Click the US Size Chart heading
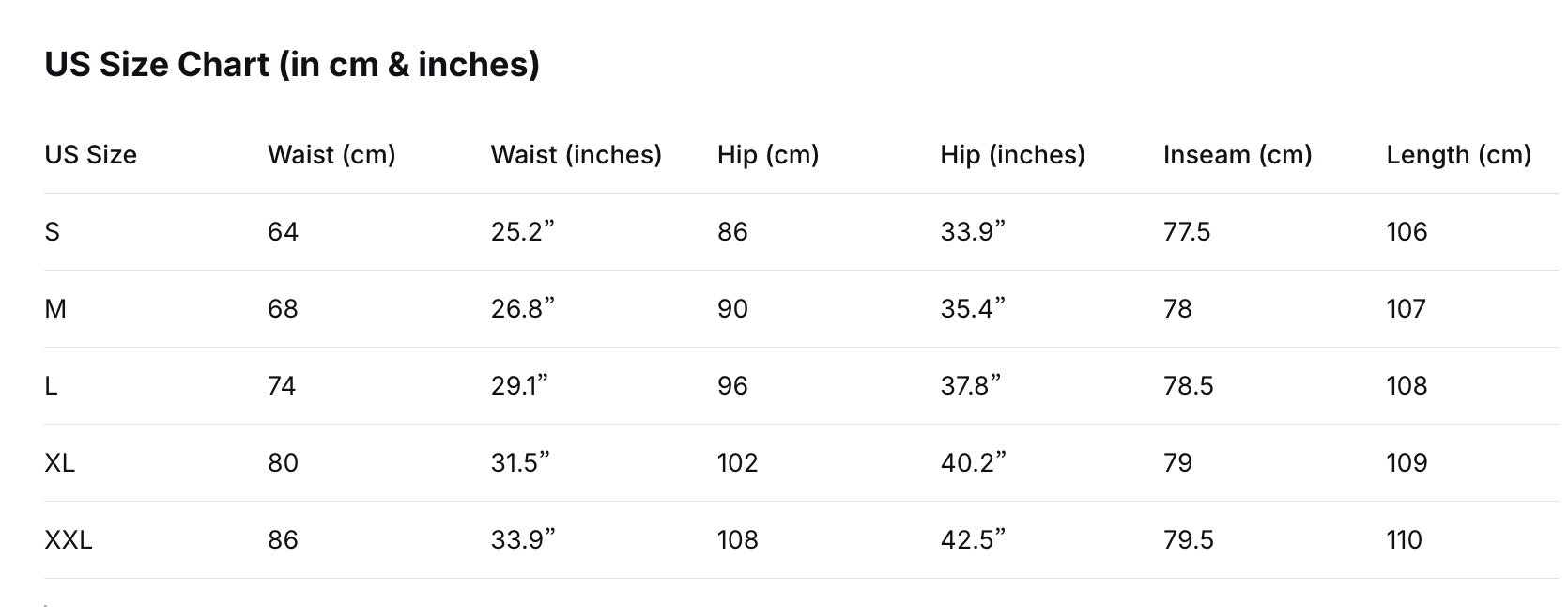This screenshot has height=607, width=1568. pos(292,64)
